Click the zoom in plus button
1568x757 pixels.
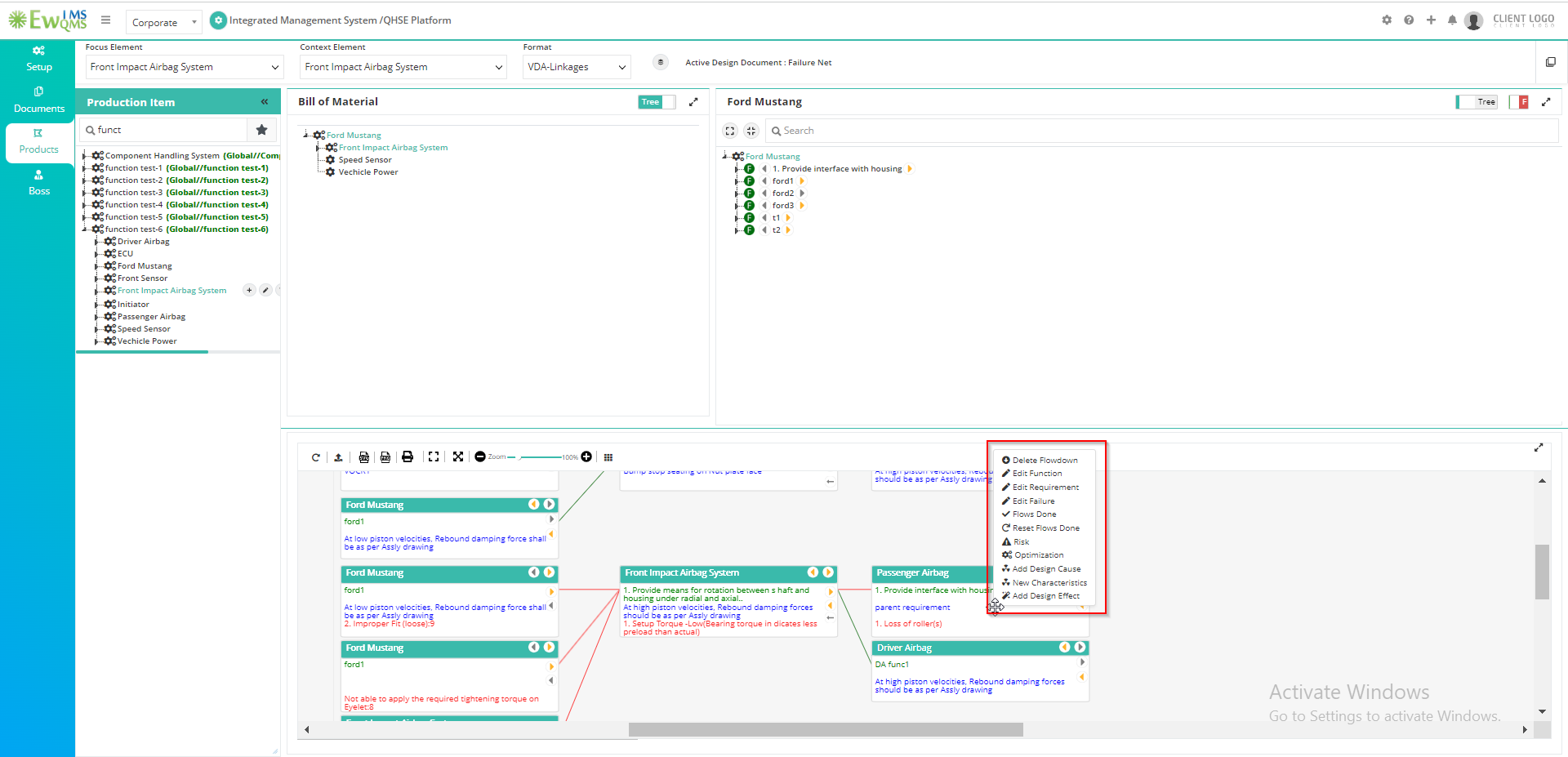pos(586,456)
